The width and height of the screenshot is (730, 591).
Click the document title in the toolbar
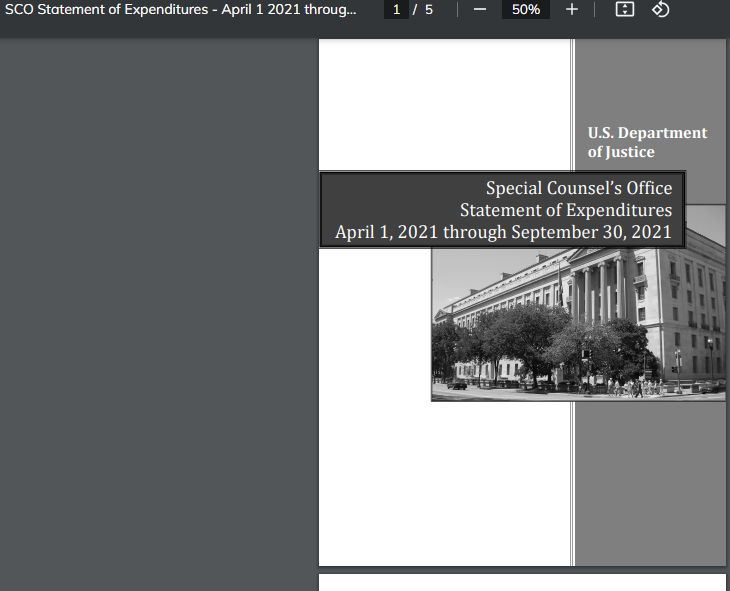coord(181,9)
